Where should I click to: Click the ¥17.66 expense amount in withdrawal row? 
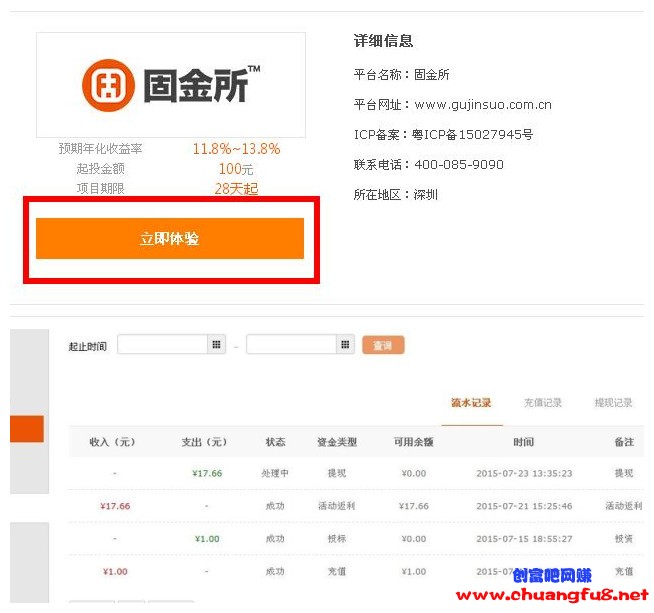tap(207, 473)
